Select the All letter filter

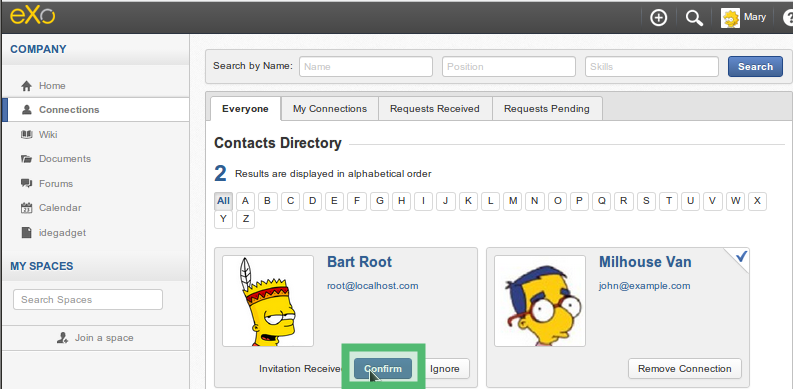223,201
